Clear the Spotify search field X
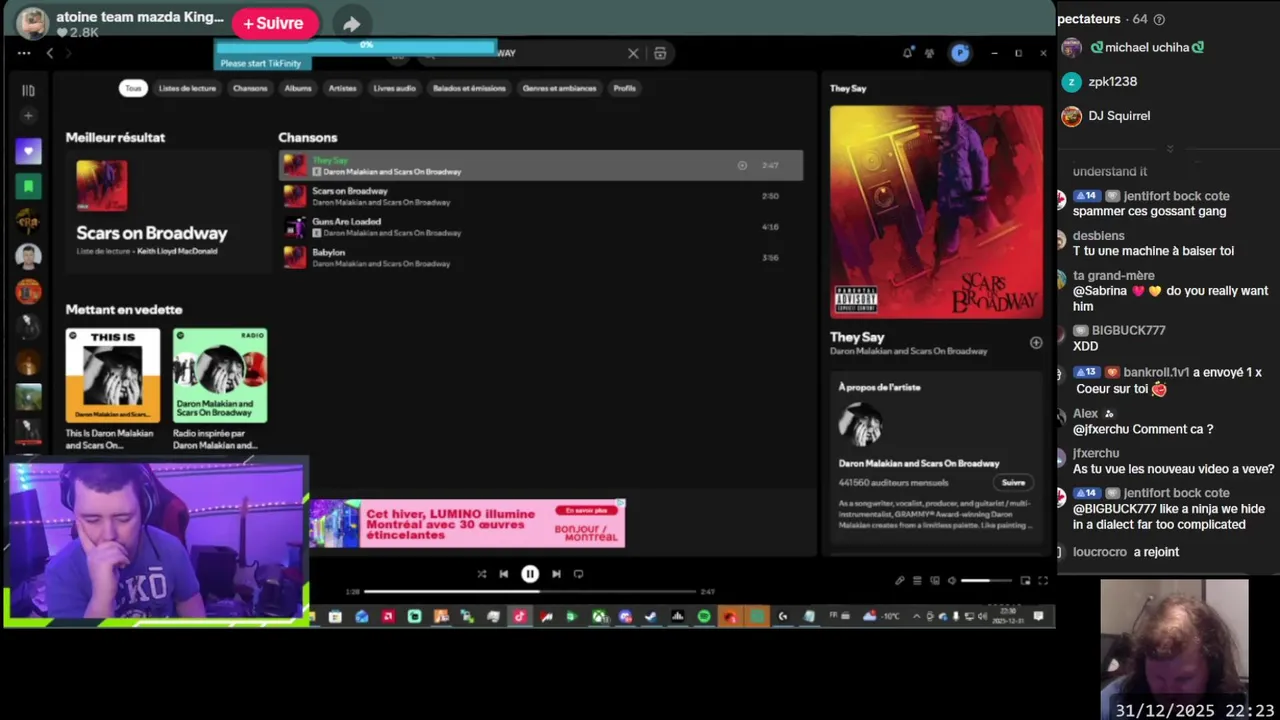 pyautogui.click(x=633, y=53)
